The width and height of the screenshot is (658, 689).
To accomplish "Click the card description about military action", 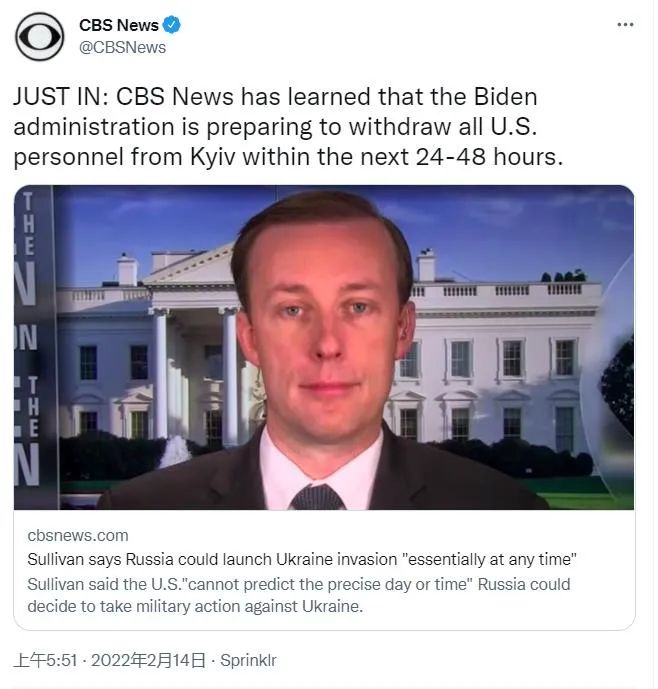I will click(x=298, y=595).
